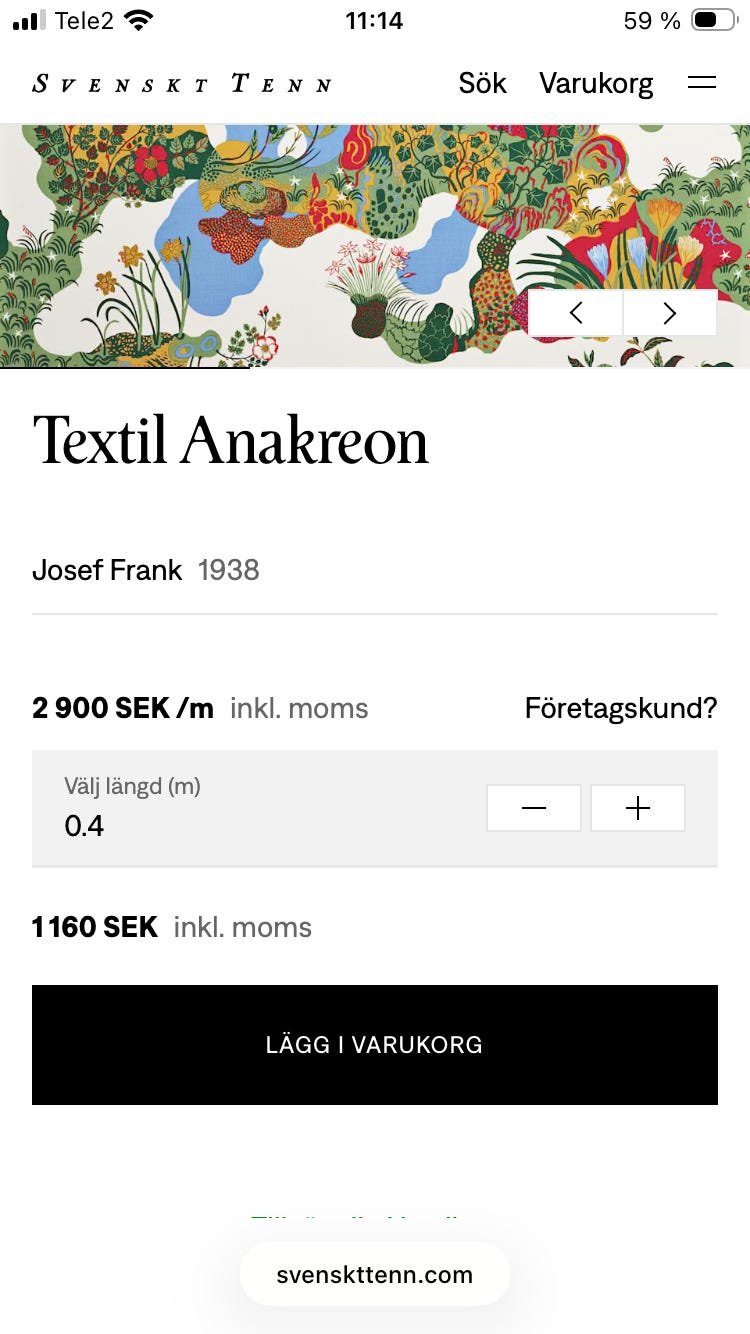Show the next product image

(x=670, y=313)
